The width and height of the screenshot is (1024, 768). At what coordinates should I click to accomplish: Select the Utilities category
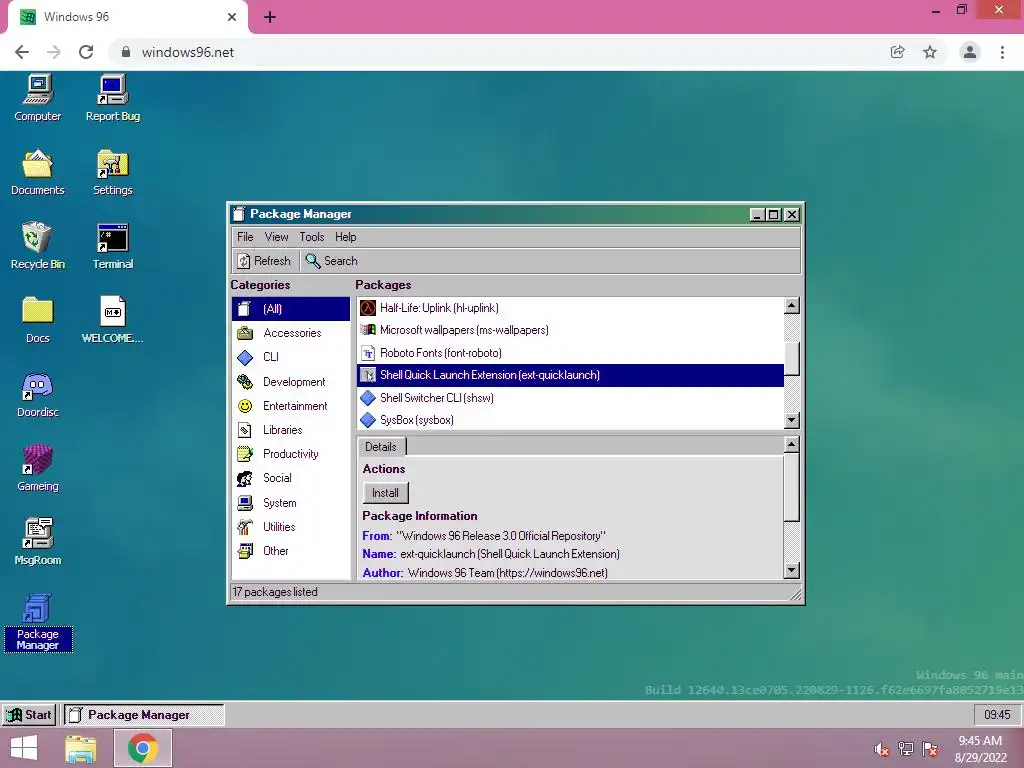291,527
